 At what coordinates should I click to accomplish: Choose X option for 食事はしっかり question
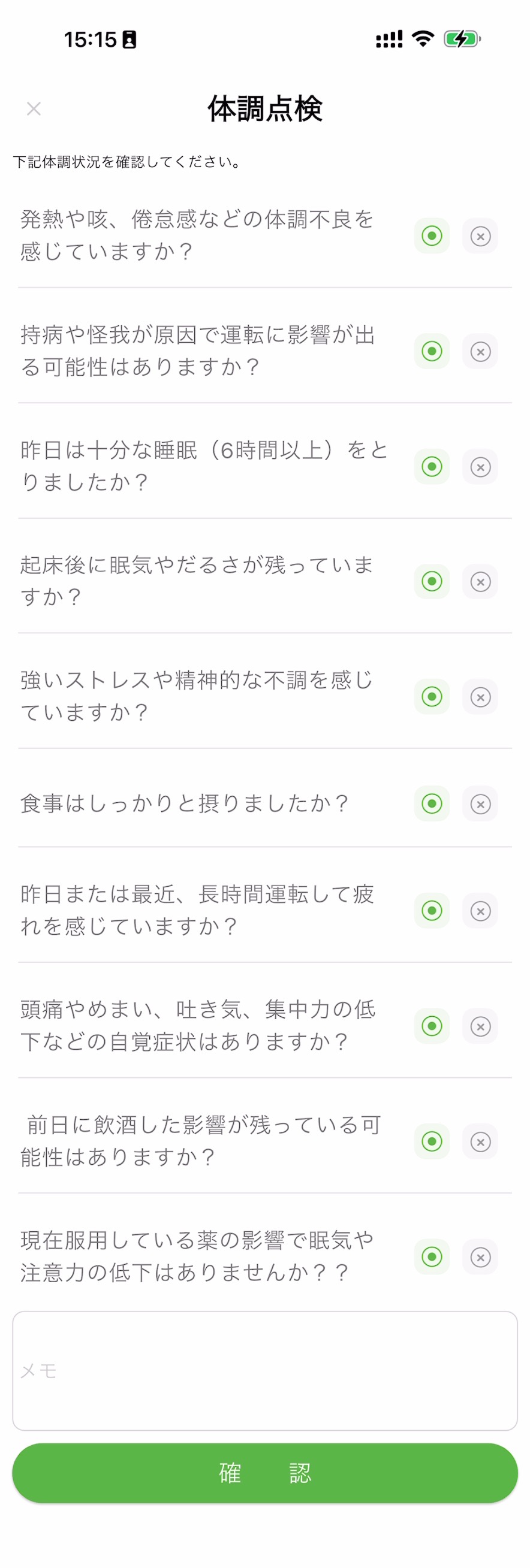point(480,803)
